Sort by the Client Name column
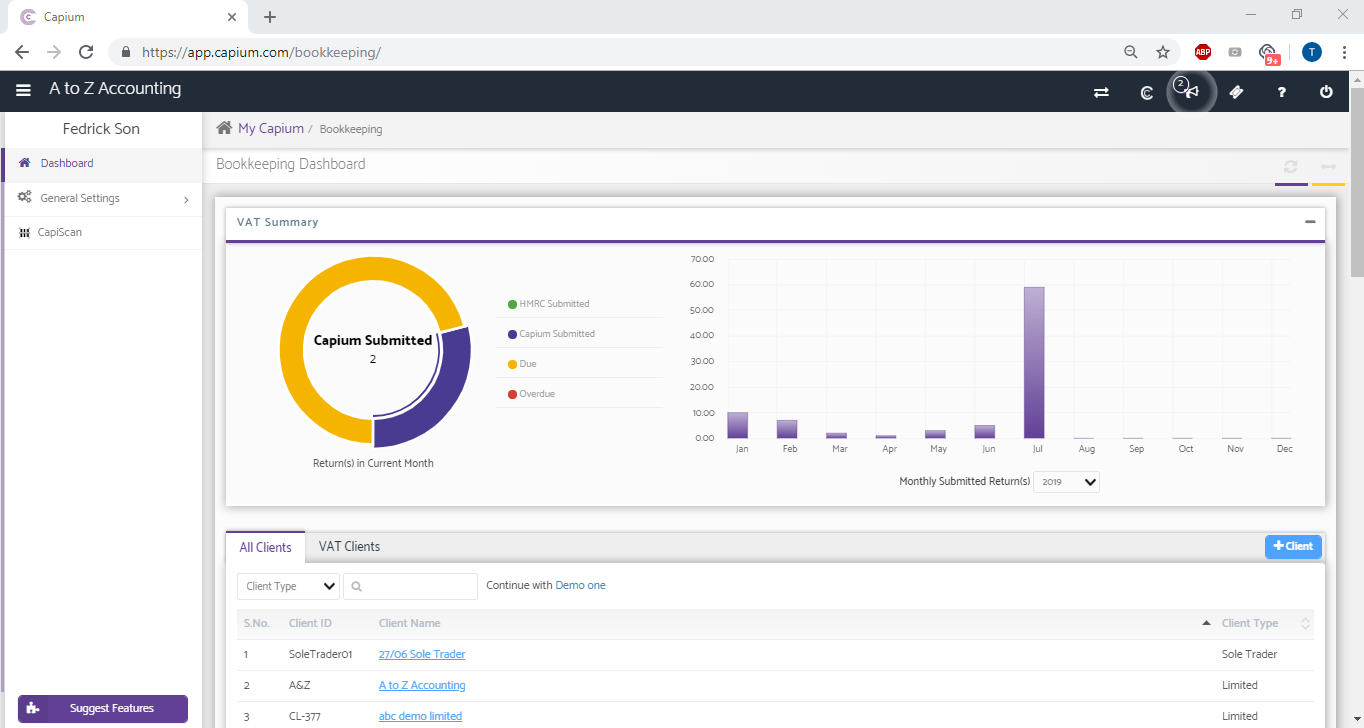 pyautogui.click(x=410, y=623)
